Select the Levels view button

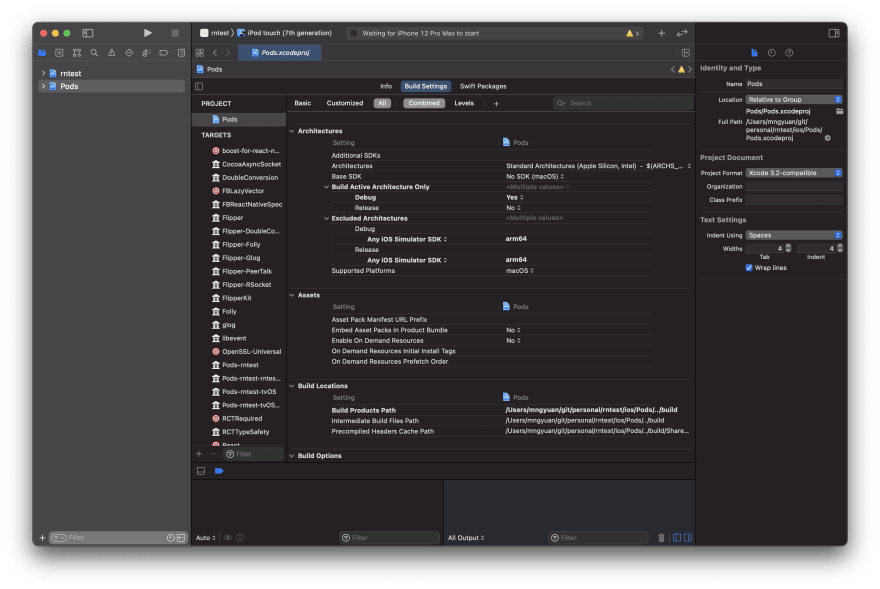[x=464, y=103]
